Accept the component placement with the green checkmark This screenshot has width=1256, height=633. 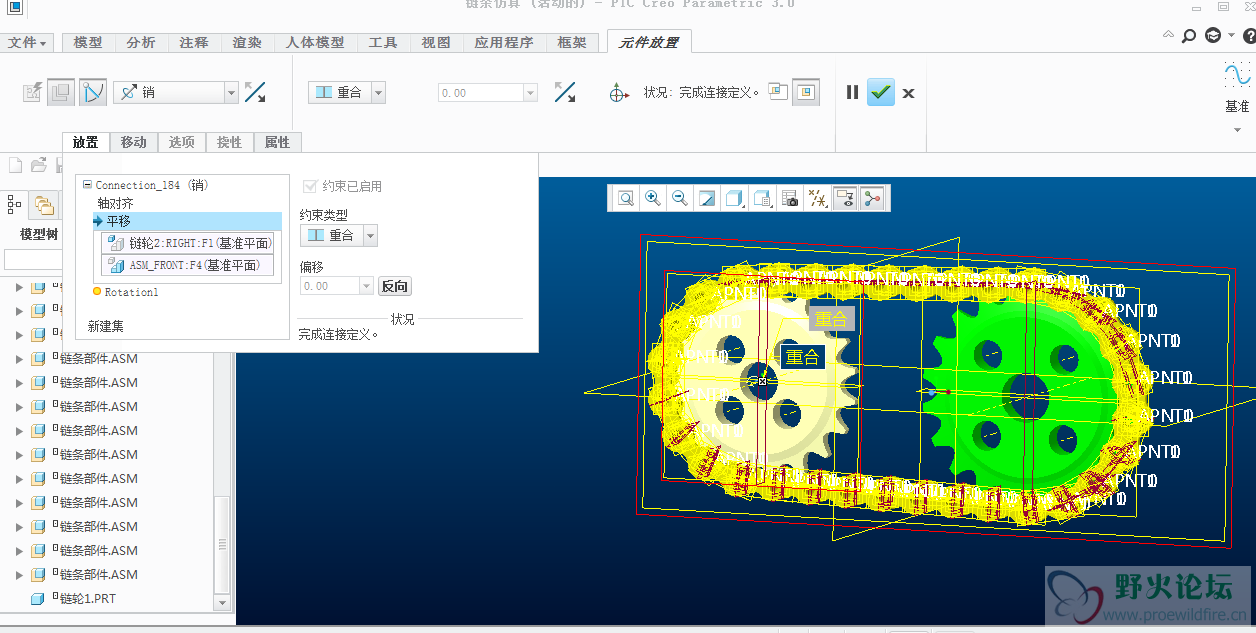881,92
